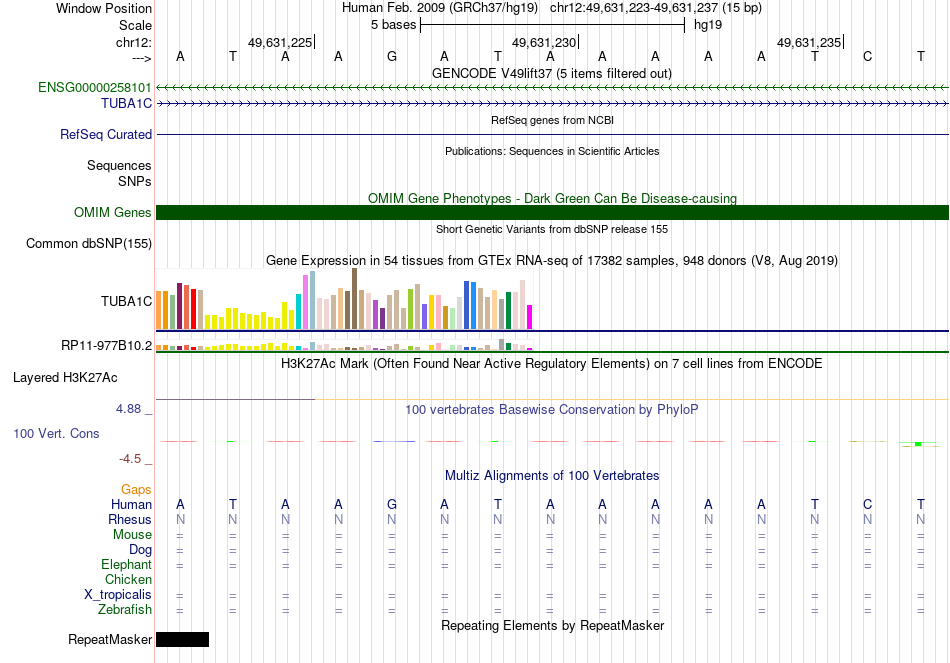The image size is (950, 663).
Task: Click the RP11-977B10.2 gene label
Action: [x=107, y=345]
